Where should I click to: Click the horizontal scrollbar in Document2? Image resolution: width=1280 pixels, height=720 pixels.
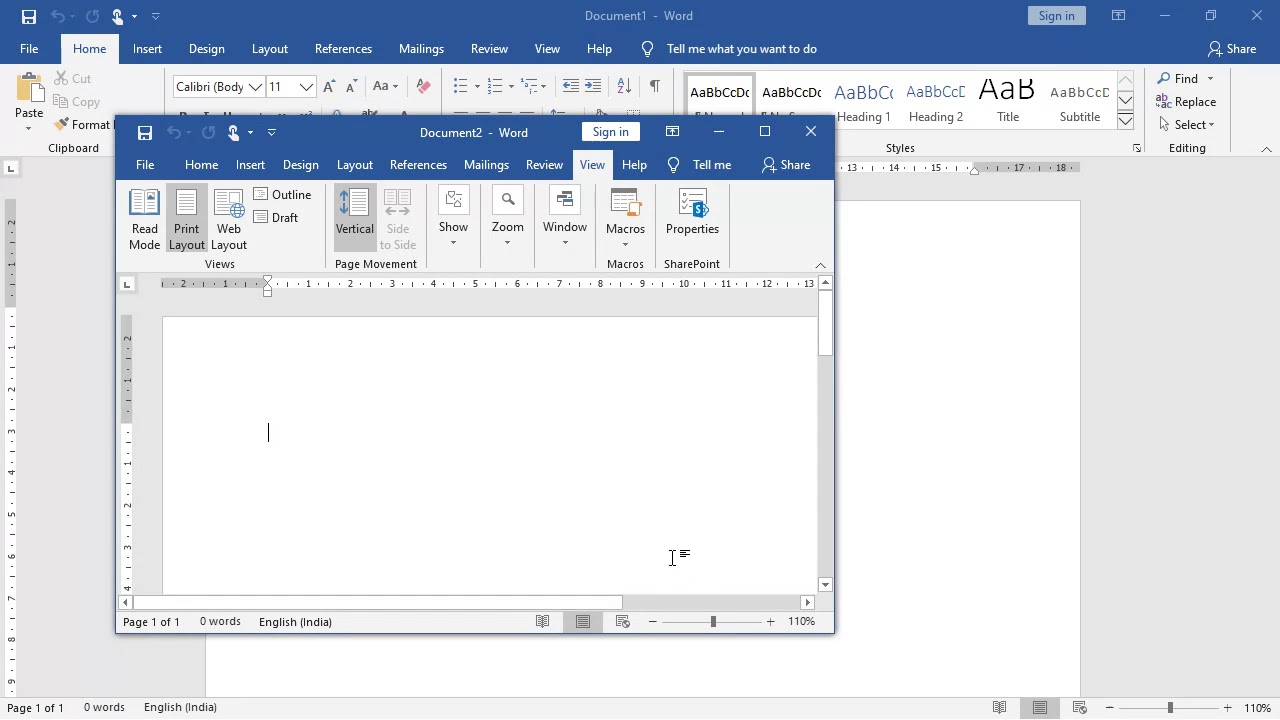point(378,602)
